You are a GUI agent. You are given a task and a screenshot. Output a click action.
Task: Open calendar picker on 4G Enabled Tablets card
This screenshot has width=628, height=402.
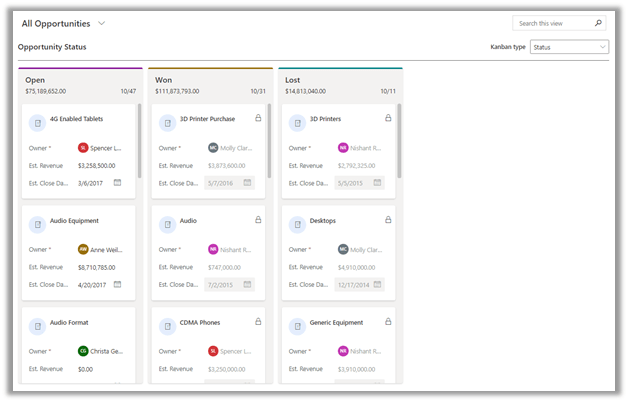click(117, 183)
